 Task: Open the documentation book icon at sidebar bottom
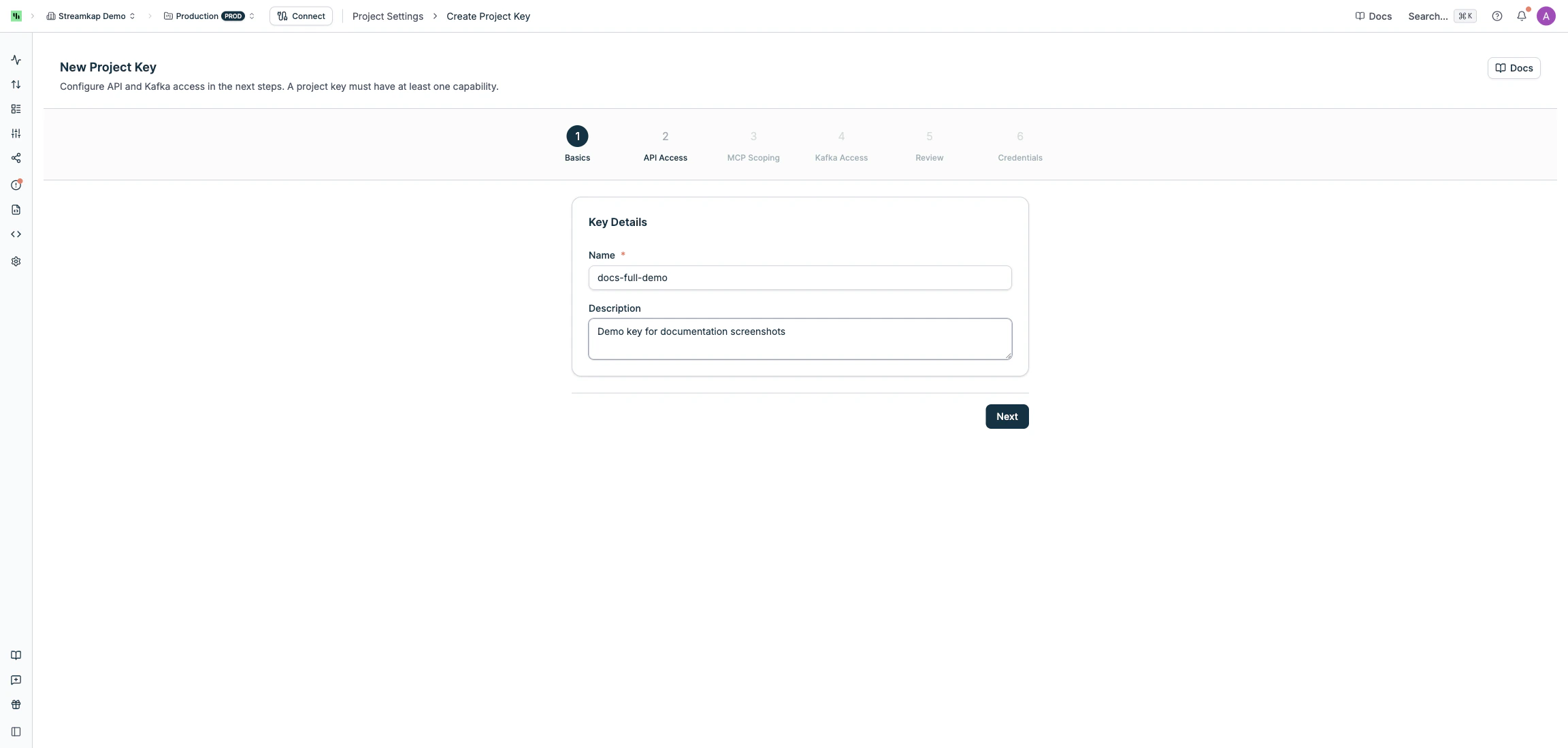[16, 655]
